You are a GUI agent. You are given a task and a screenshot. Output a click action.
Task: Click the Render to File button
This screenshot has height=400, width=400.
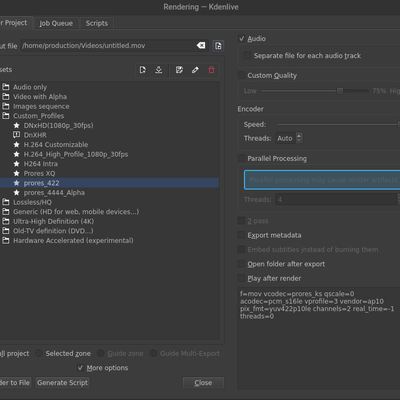(15, 383)
